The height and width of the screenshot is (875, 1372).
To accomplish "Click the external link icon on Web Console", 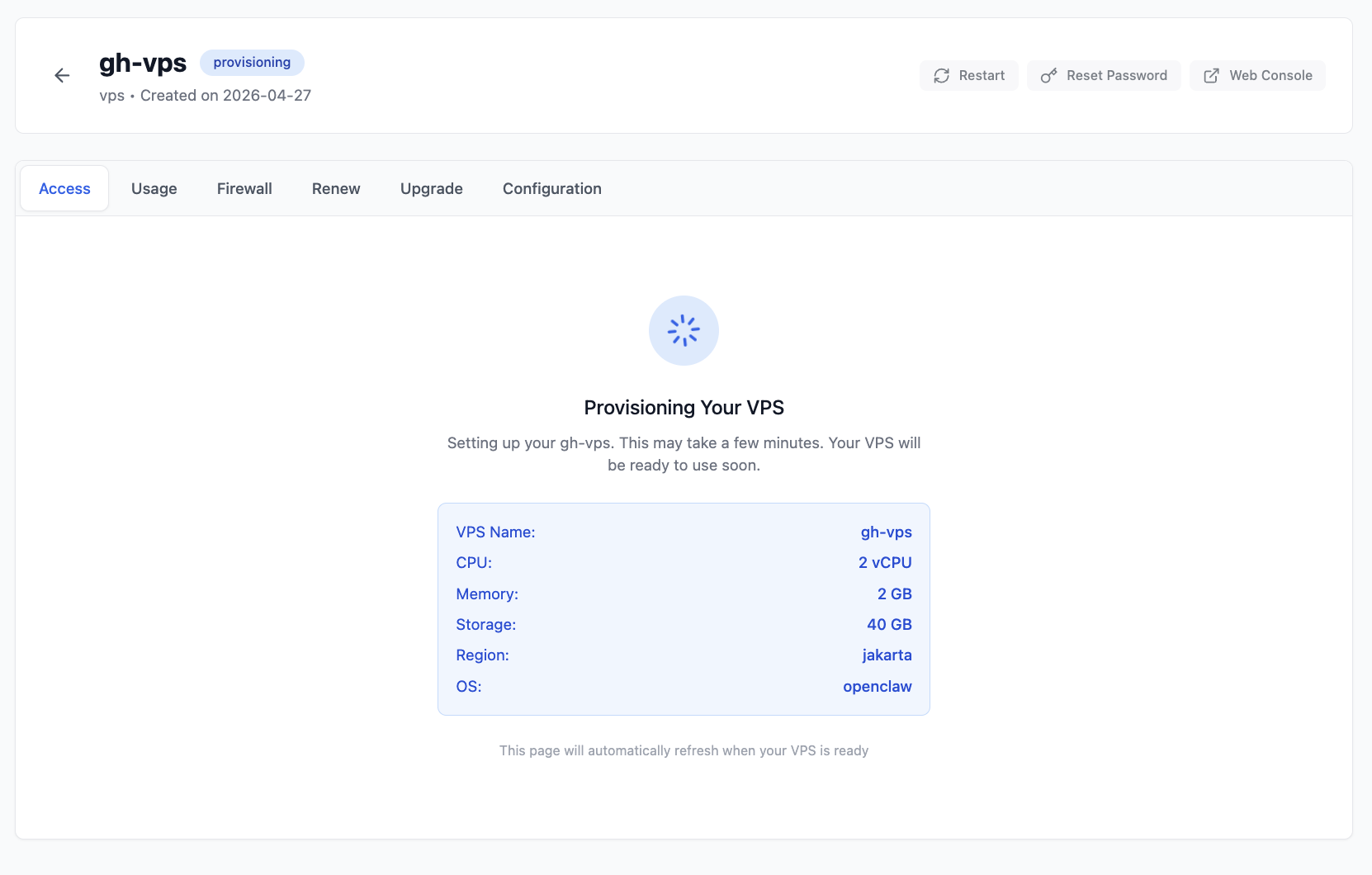I will 1211,75.
